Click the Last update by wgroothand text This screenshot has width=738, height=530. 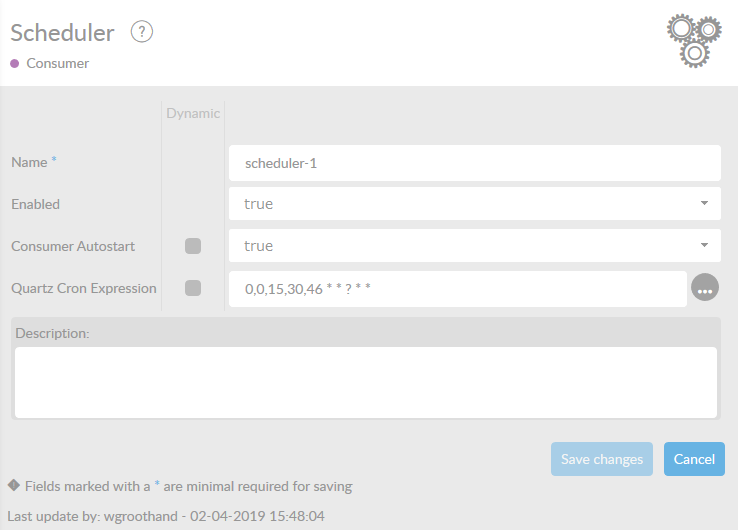pyautogui.click(x=165, y=516)
